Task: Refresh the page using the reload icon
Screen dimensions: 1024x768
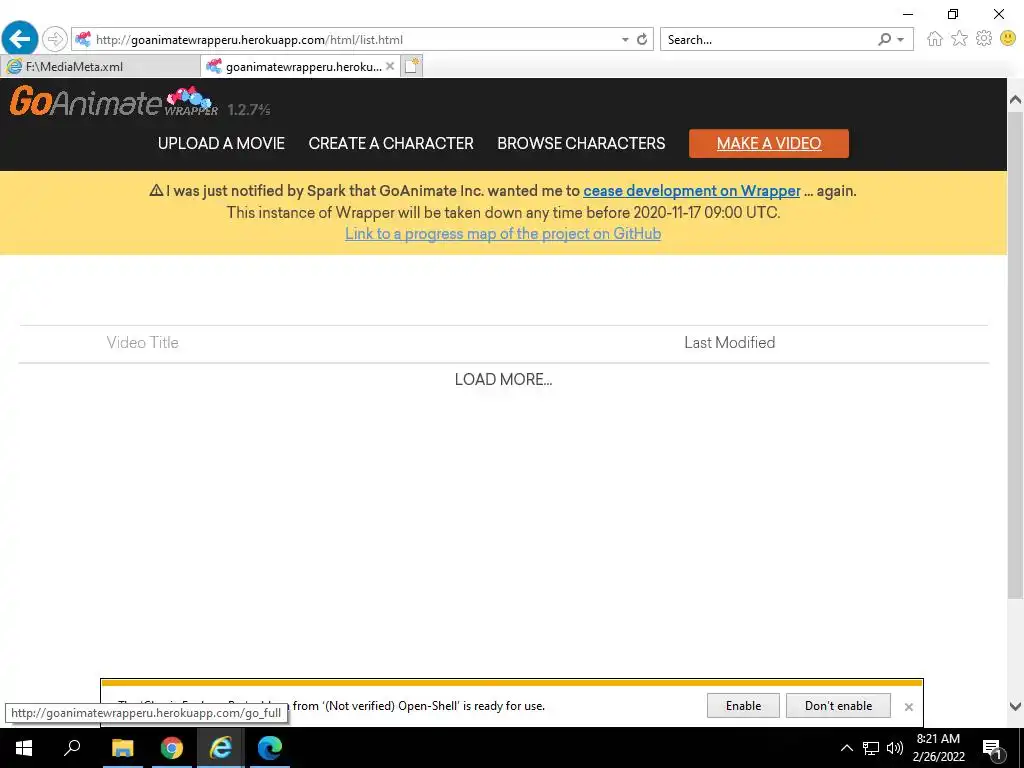Action: (x=642, y=39)
